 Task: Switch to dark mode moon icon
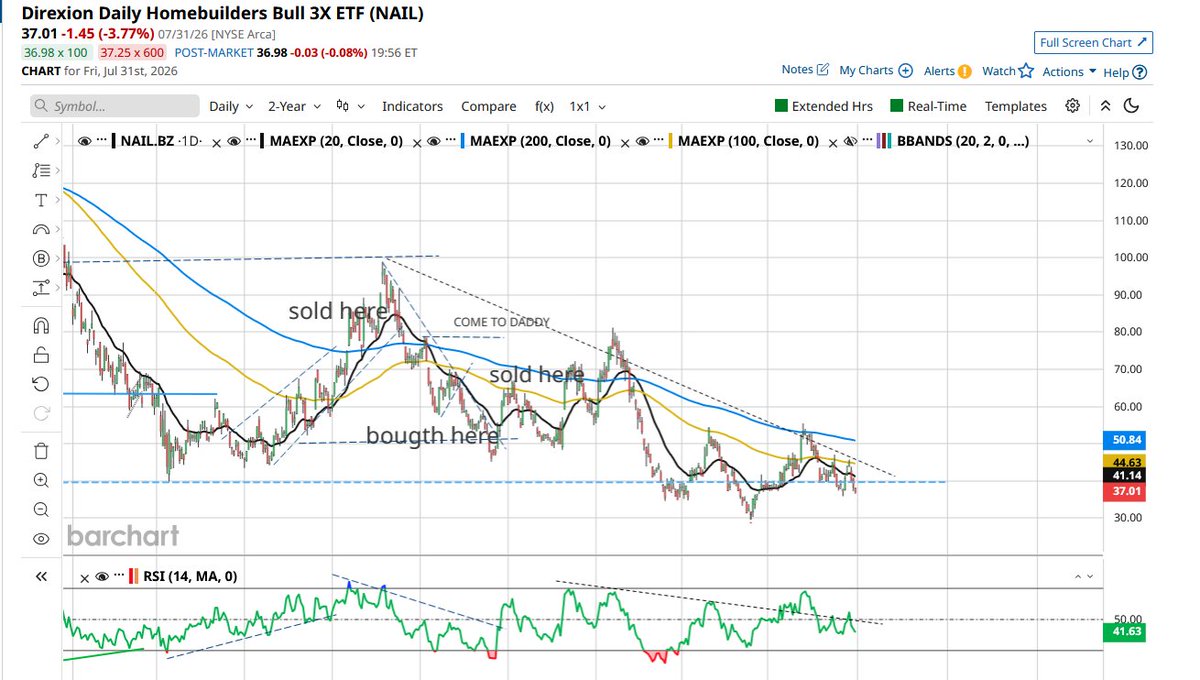[x=1132, y=106]
